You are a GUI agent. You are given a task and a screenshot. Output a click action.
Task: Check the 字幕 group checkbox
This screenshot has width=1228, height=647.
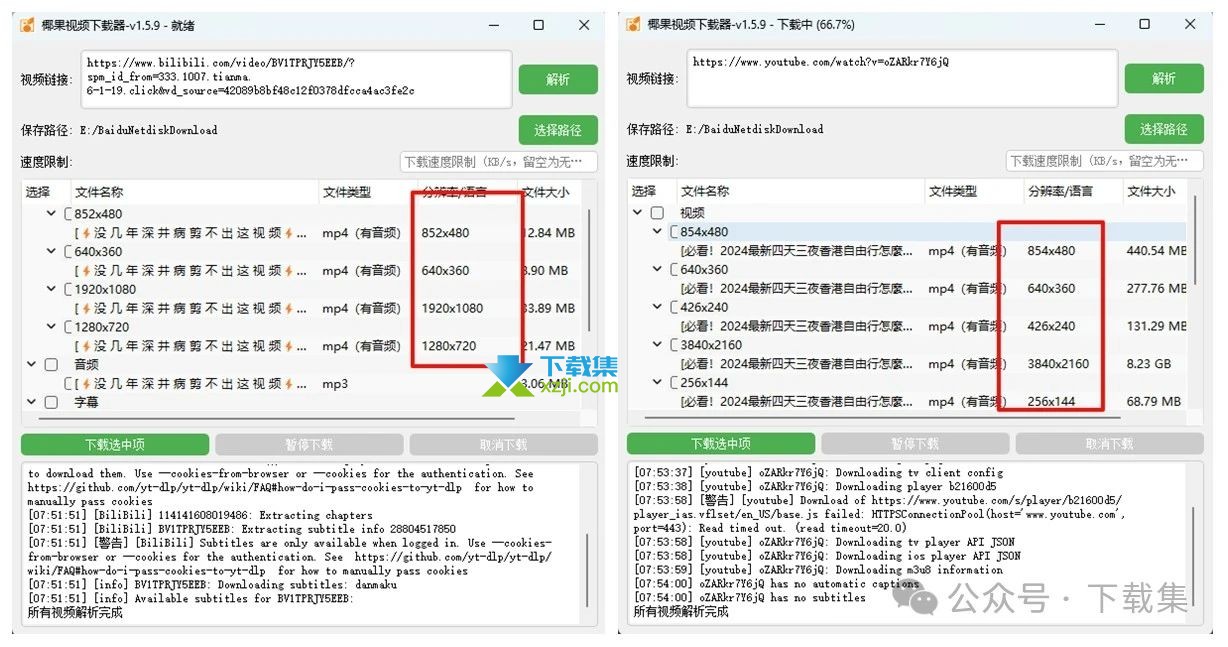(x=51, y=402)
